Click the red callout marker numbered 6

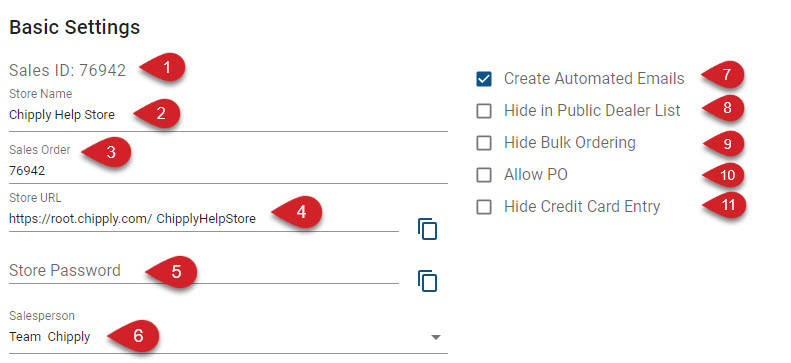(x=134, y=335)
